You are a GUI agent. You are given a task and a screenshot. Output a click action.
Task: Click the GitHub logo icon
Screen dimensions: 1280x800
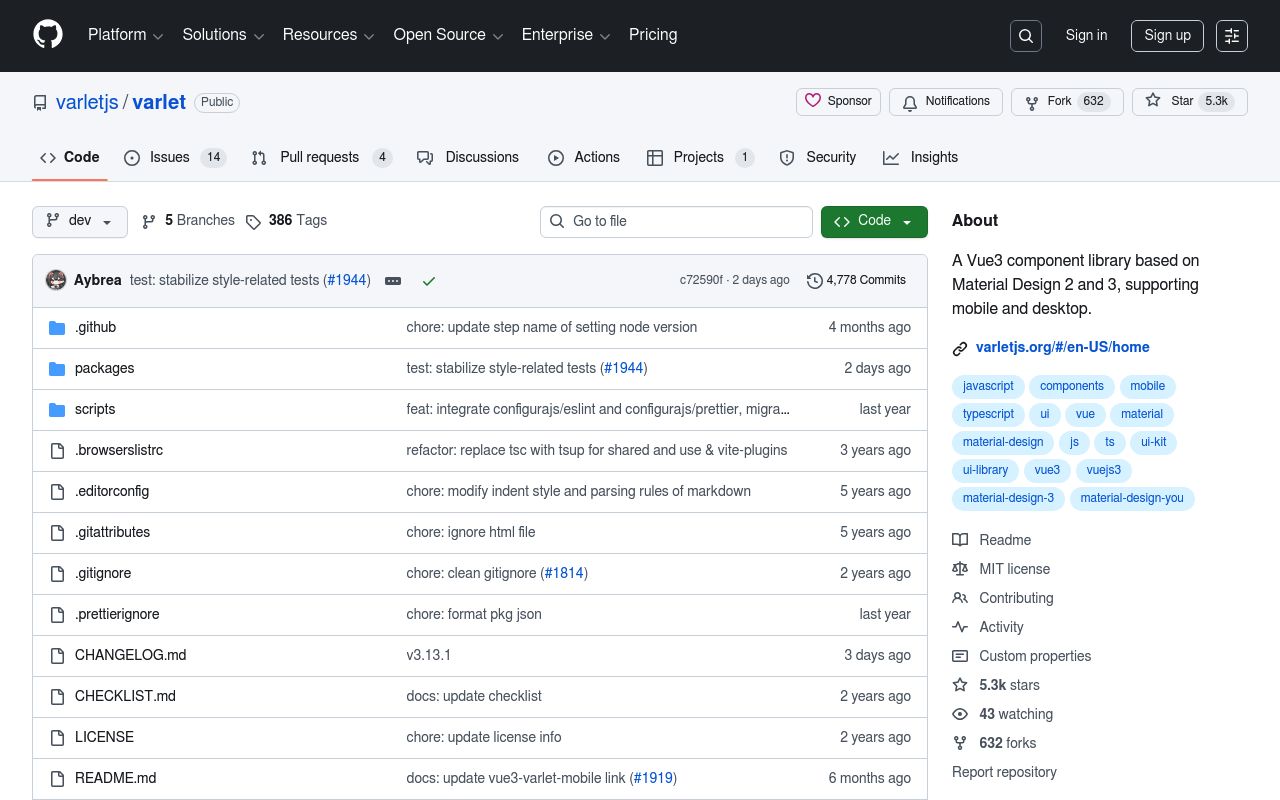(48, 35)
